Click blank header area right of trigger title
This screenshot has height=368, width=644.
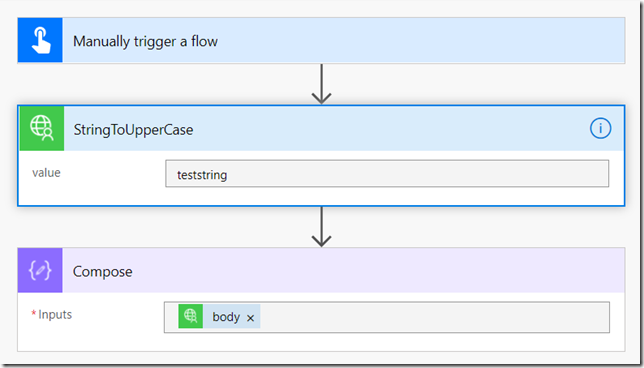point(421,40)
